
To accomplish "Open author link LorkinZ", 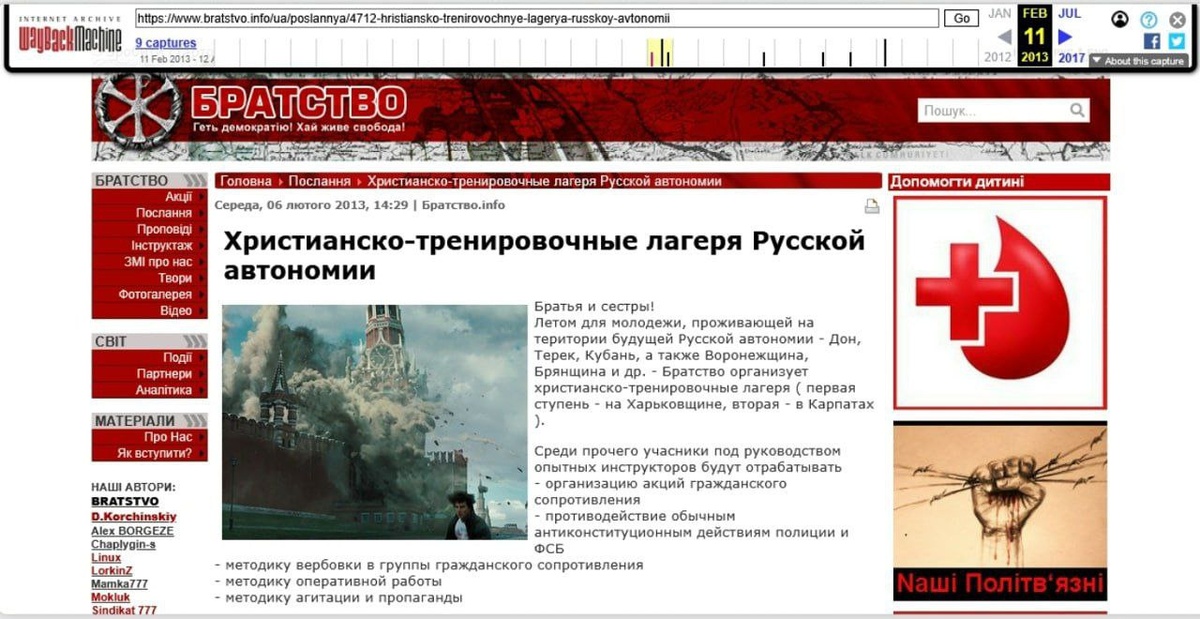I will (111, 571).
